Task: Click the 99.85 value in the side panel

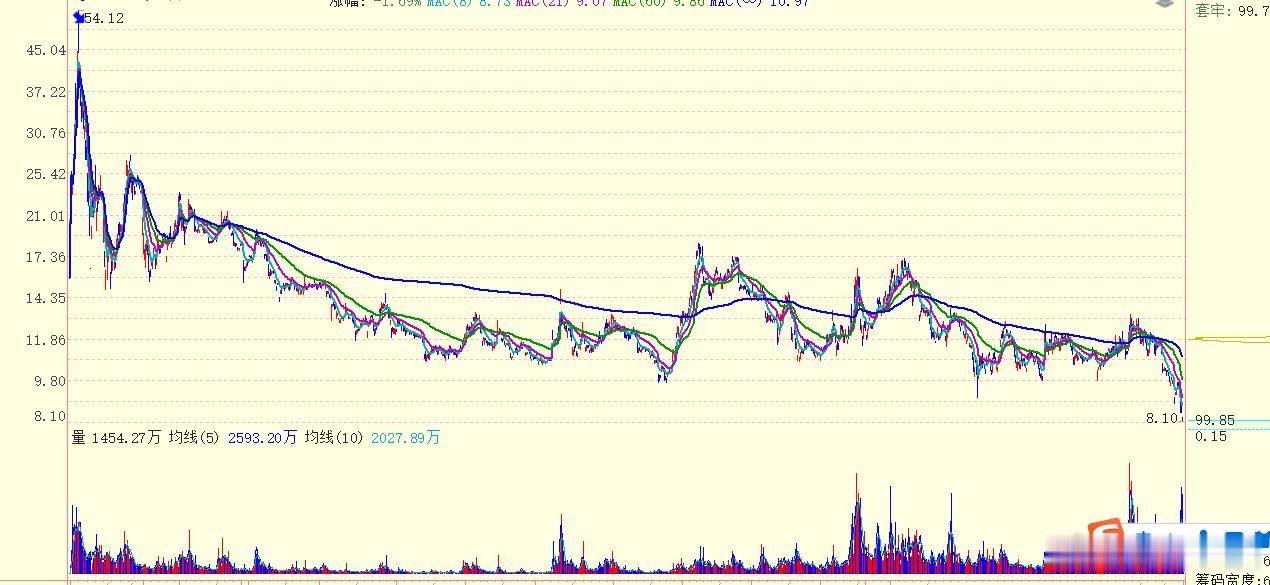Action: coord(1215,421)
